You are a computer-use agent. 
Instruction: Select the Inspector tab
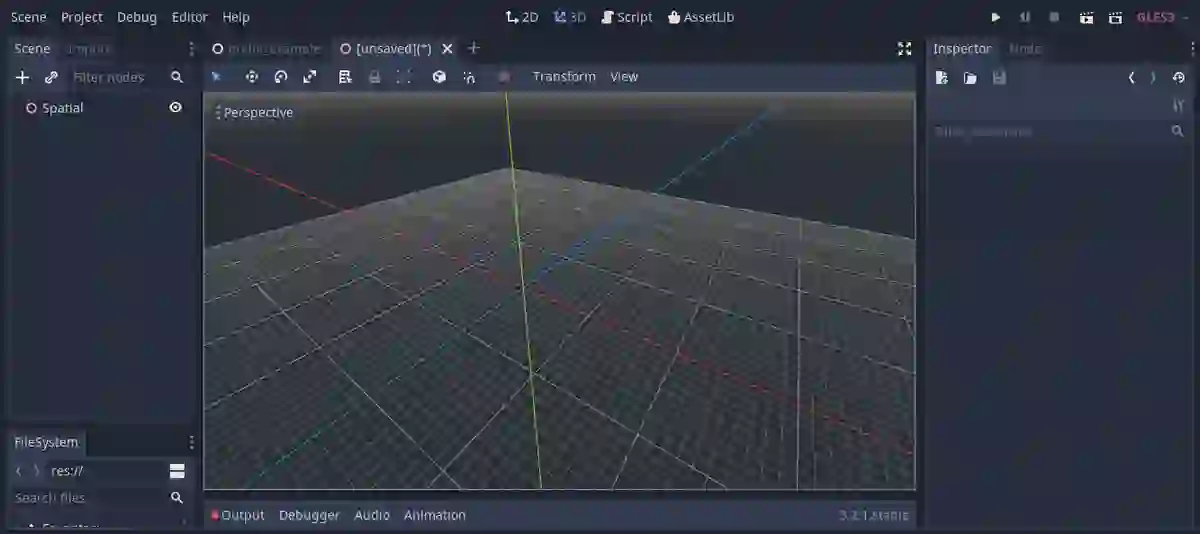point(962,49)
